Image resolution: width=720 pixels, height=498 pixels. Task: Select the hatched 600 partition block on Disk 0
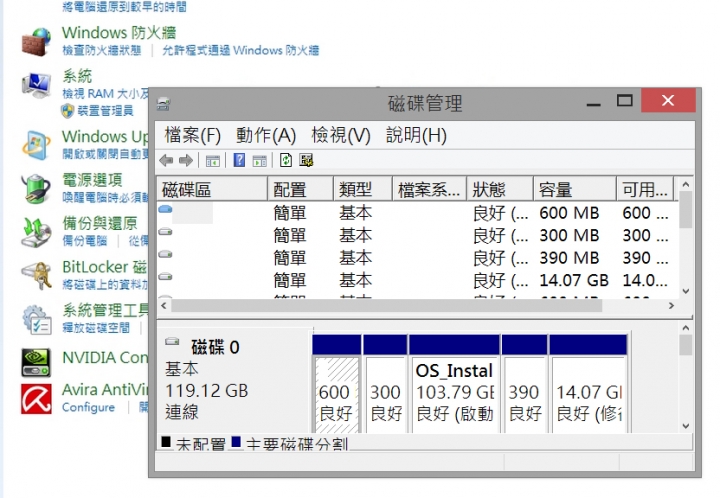(x=337, y=384)
